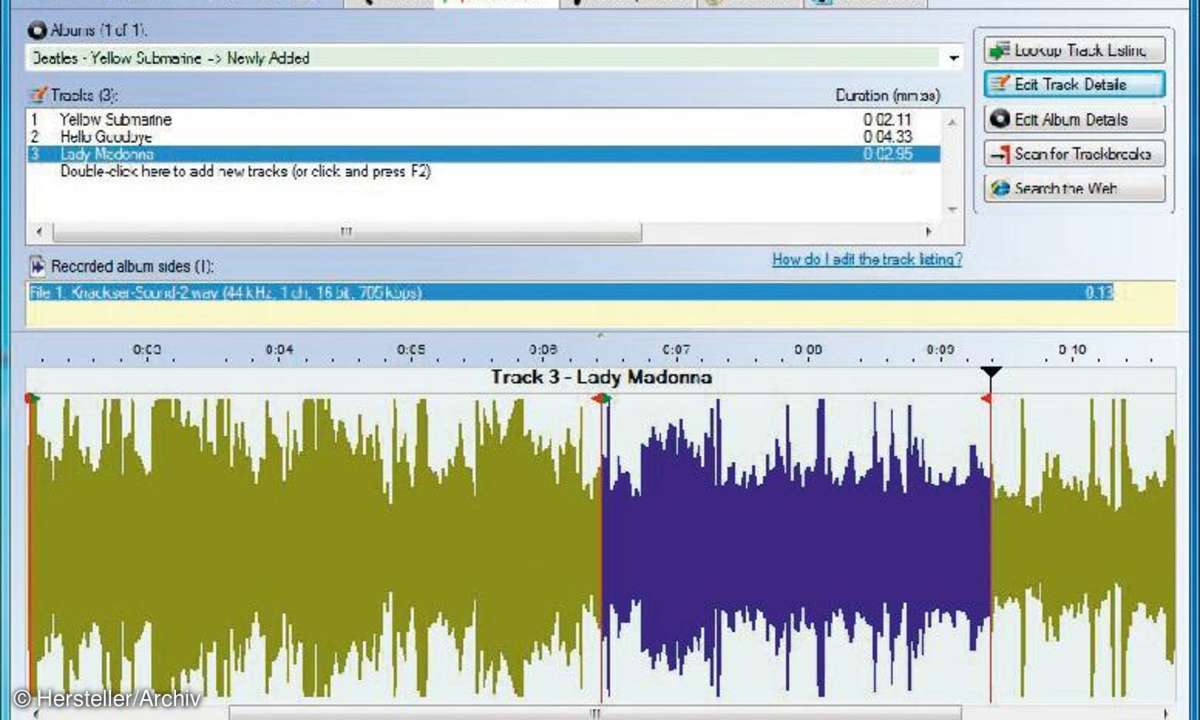Click the trackbreak marker at Lady Madonna start
Screen dimensions: 1200x720
[602, 398]
